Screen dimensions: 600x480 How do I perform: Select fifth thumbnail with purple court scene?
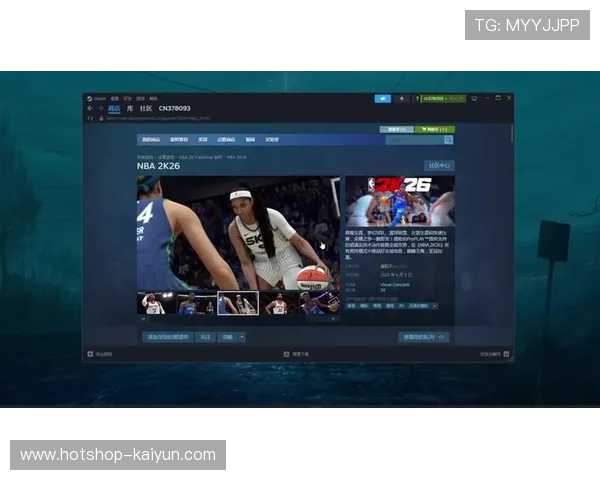[320, 303]
